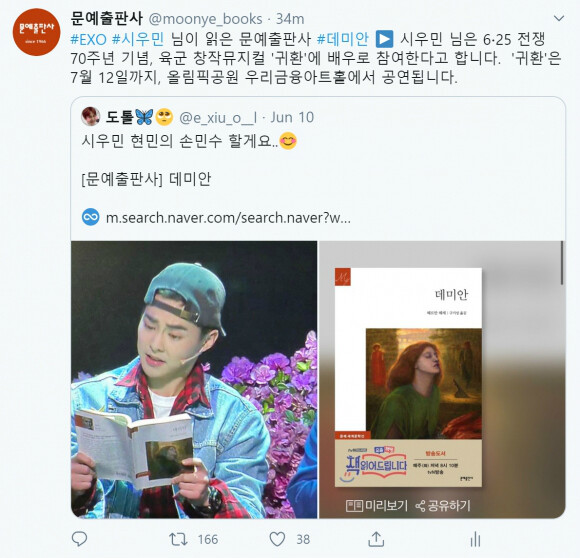Image resolution: width=580 pixels, height=558 pixels.
Task: Open the photo of man reading book
Action: pyautogui.click(x=194, y=379)
